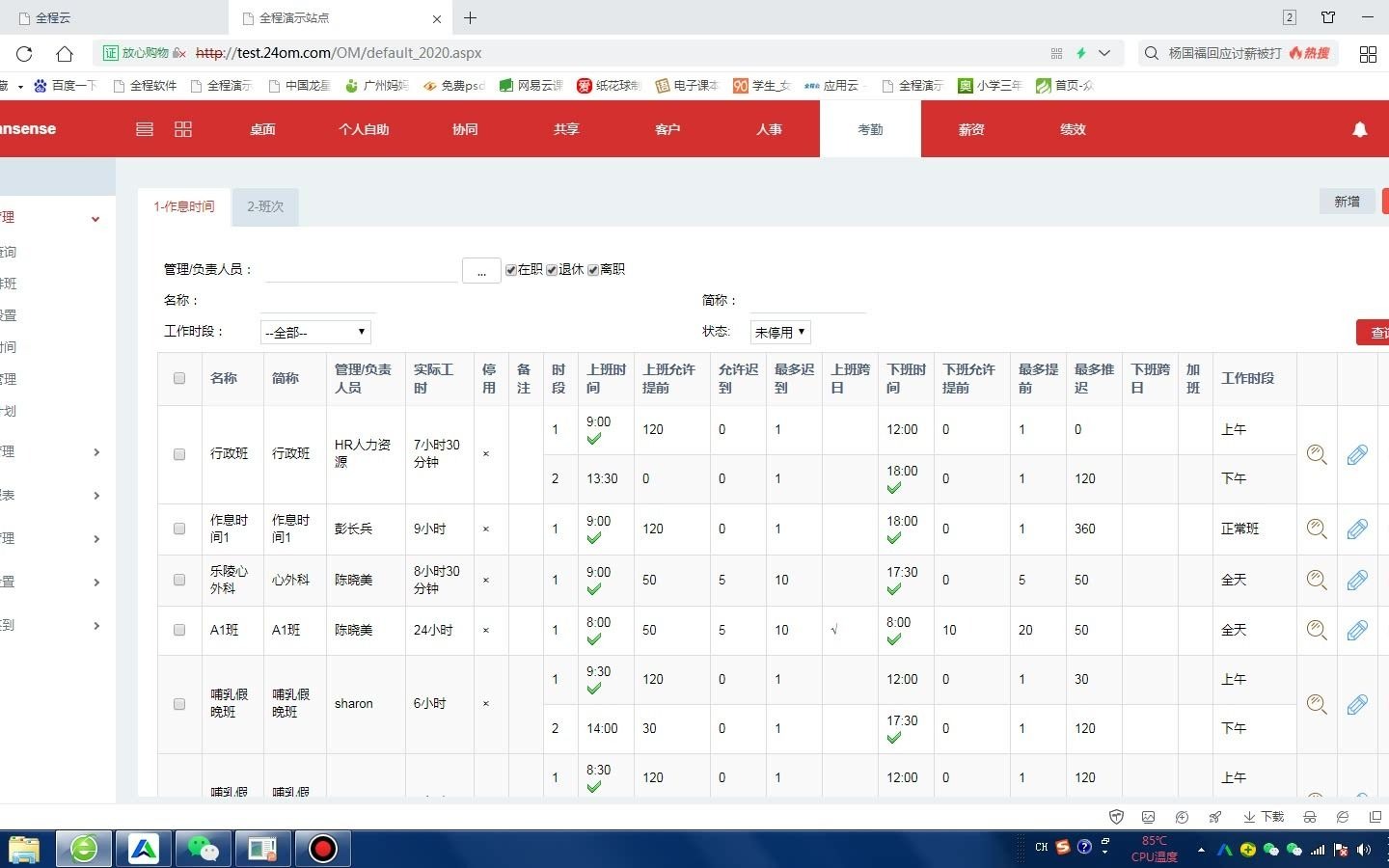This screenshot has height=868, width=1389.
Task: Click the ... picker button beside 管理/负责人员
Action: pyautogui.click(x=481, y=271)
